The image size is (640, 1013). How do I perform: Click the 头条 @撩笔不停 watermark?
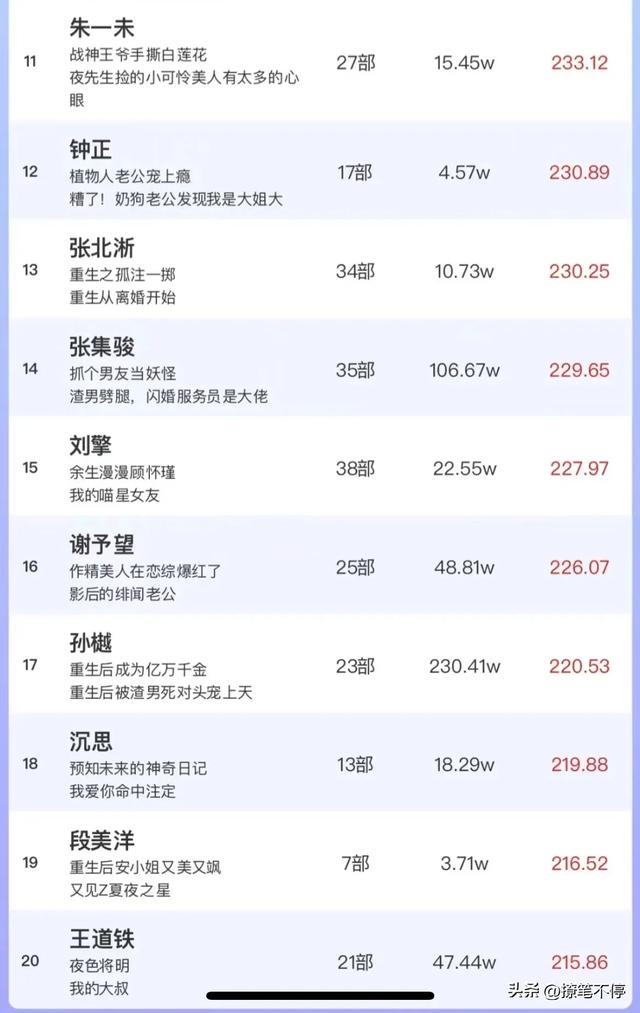tap(566, 990)
